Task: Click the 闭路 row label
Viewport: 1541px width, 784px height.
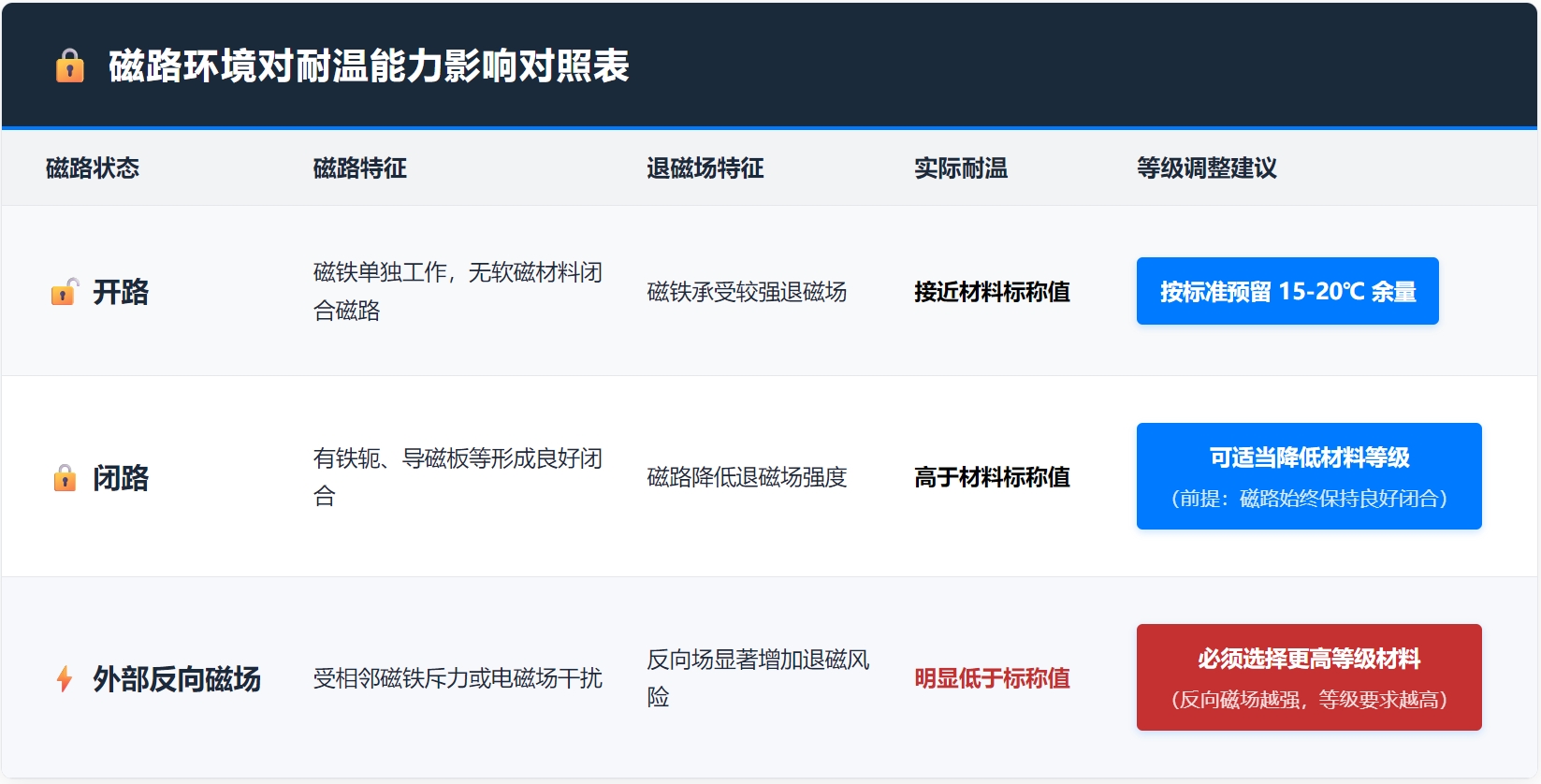Action: [121, 478]
